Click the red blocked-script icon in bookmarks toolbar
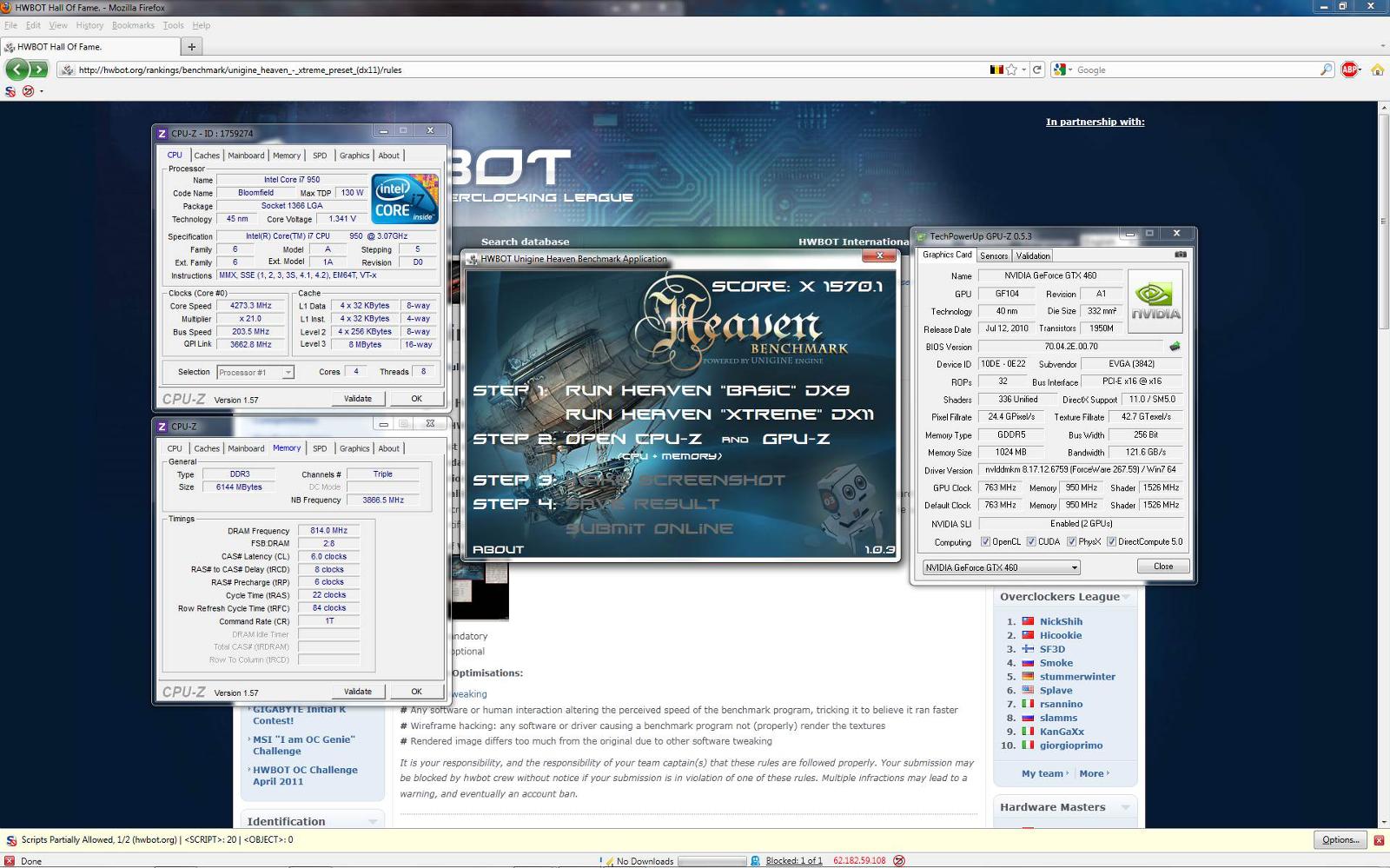Screen dimensions: 1390x868 pyautogui.click(x=28, y=90)
